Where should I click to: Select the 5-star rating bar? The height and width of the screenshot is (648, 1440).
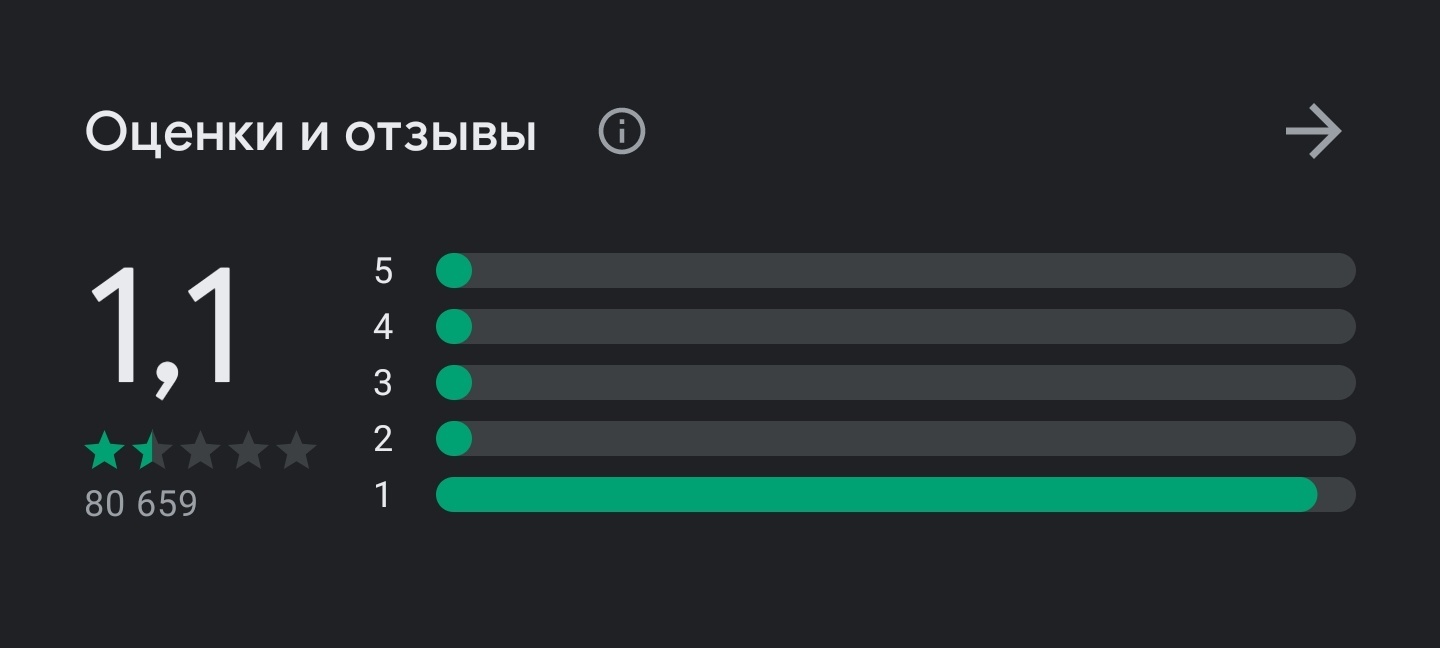896,271
